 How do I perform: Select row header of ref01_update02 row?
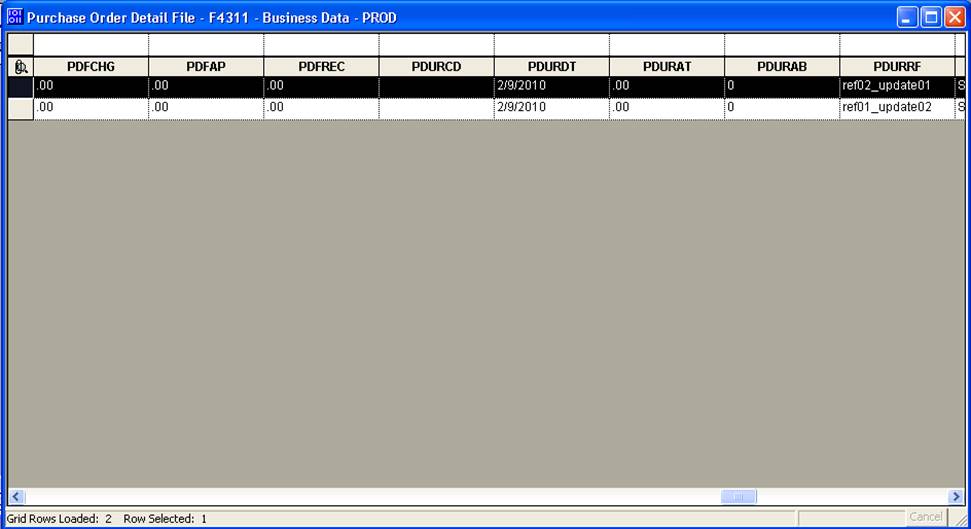click(20, 108)
